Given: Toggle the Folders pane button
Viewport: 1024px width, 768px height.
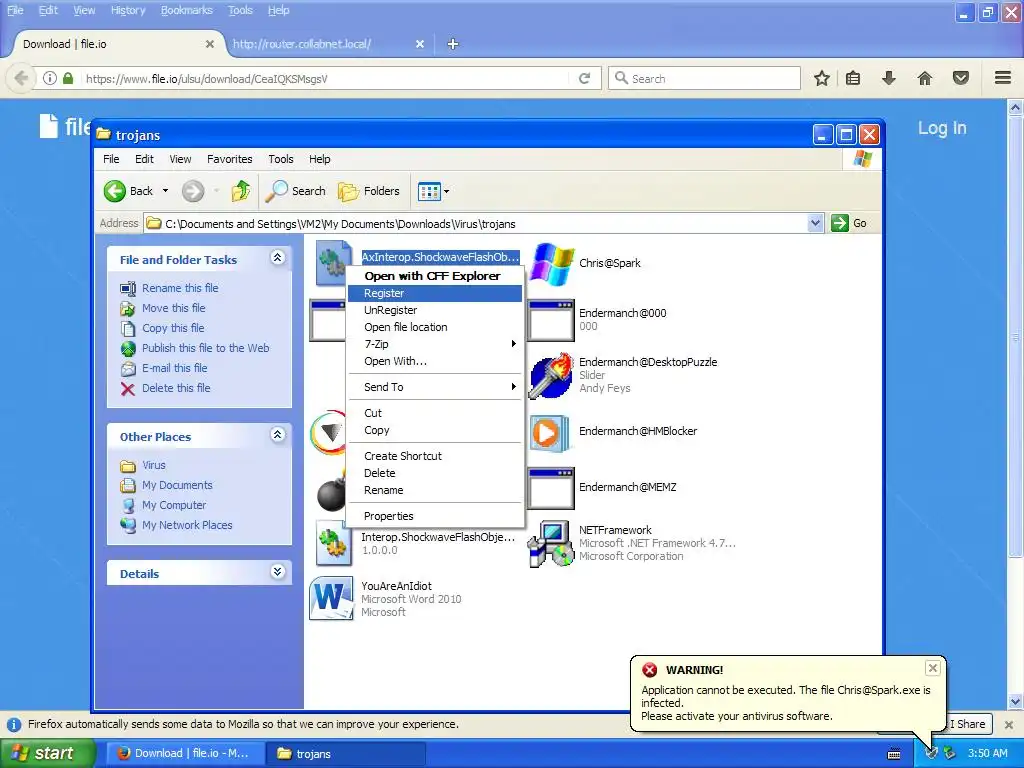Looking at the screenshot, I should [369, 191].
